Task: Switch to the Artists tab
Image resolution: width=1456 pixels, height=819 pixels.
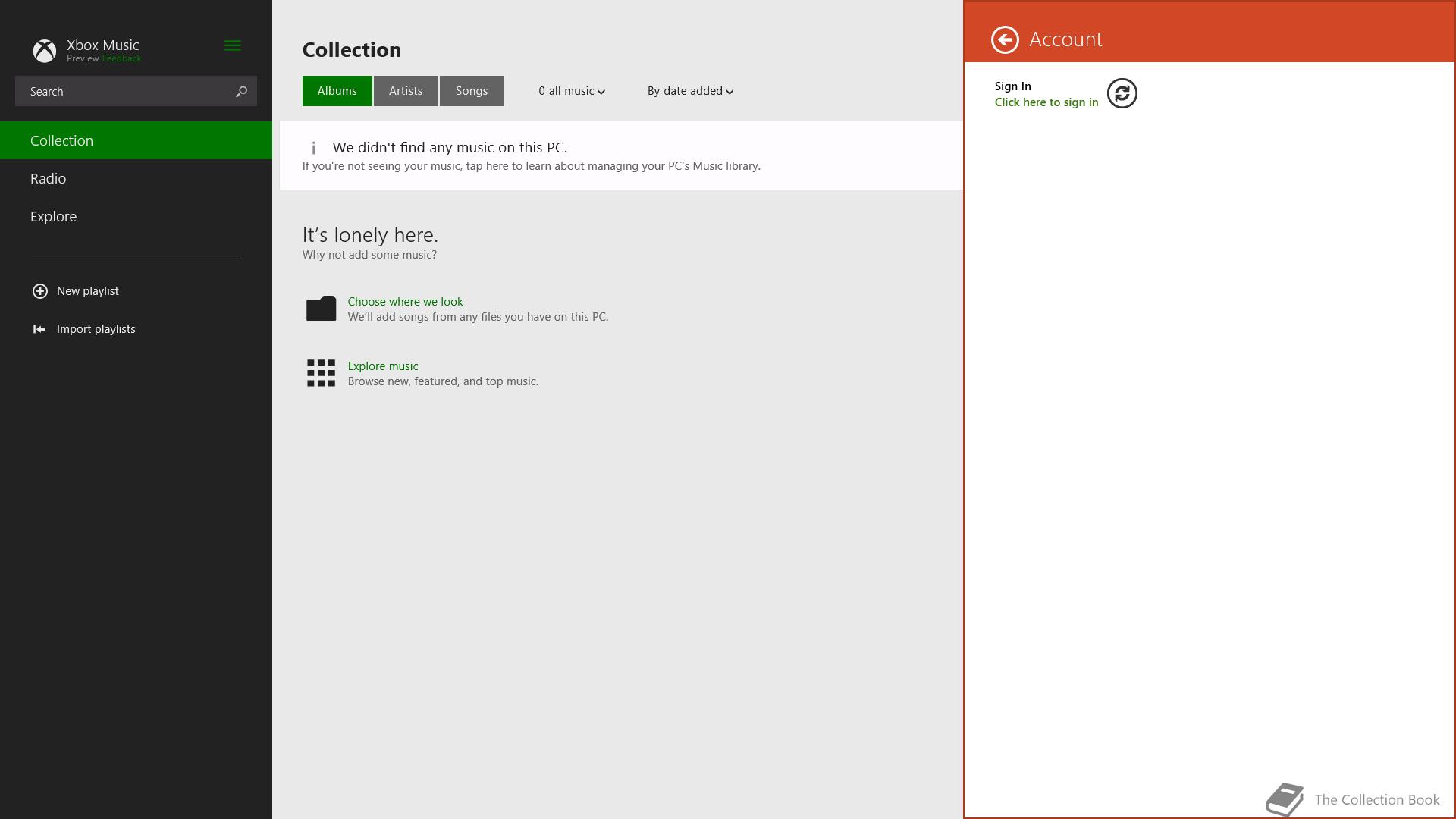Action: click(406, 91)
